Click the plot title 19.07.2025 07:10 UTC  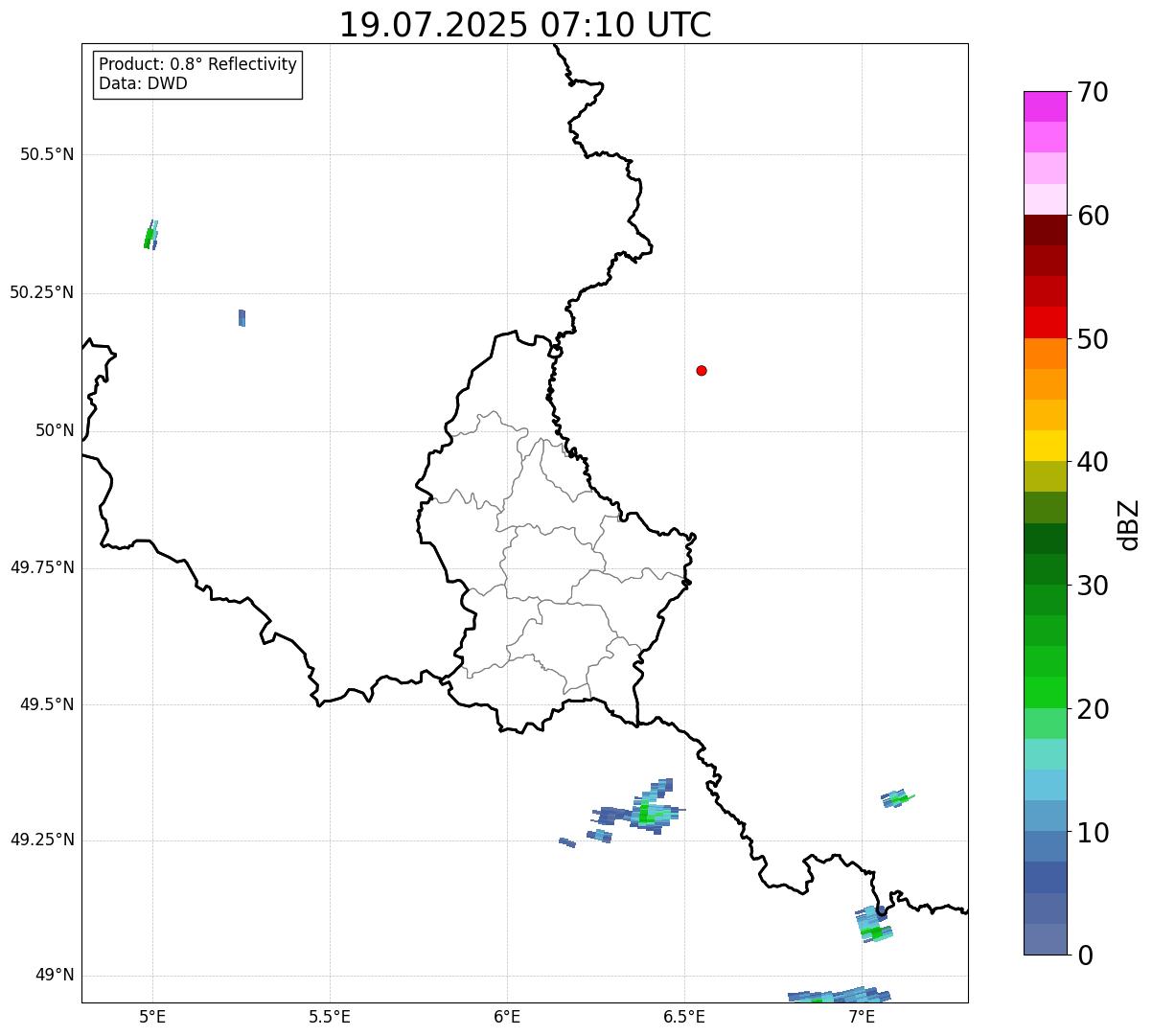[x=525, y=25]
